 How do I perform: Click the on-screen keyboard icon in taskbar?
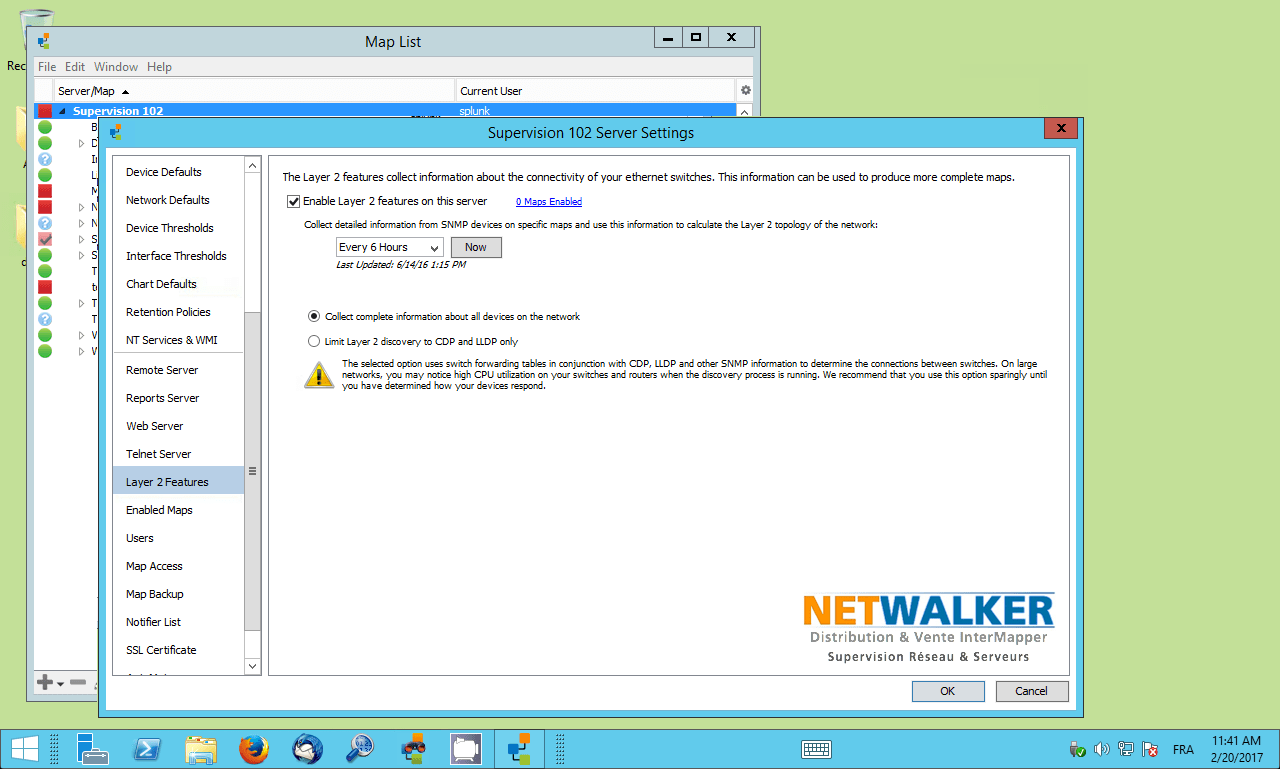pyautogui.click(x=817, y=749)
